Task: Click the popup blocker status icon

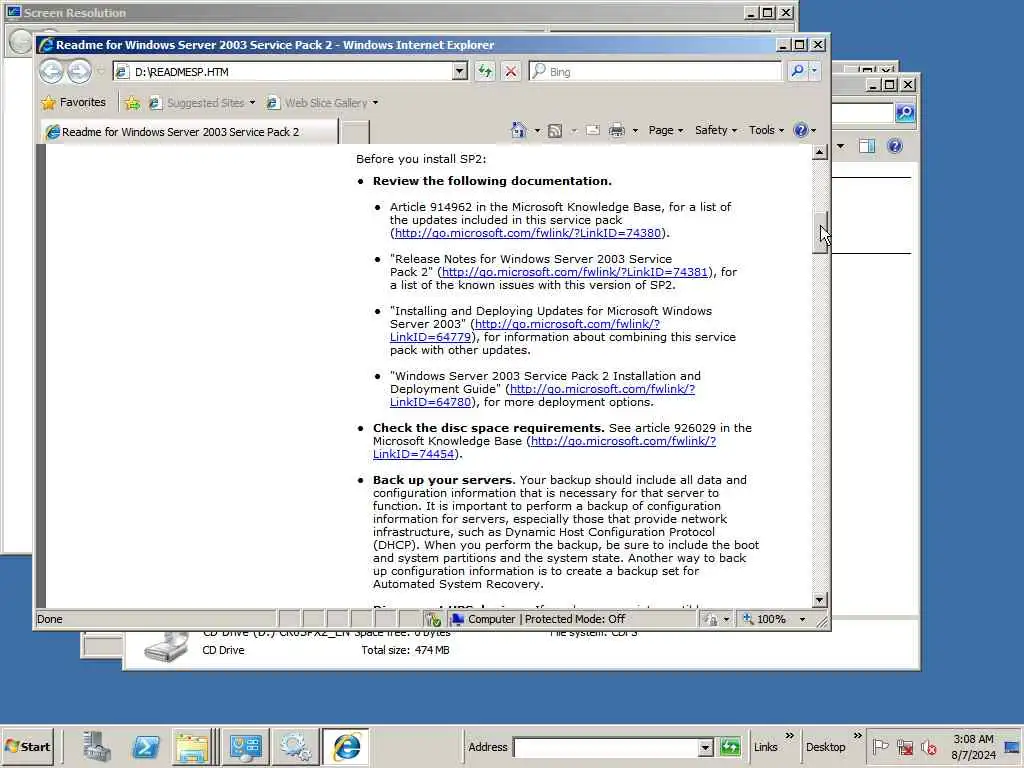Action: pos(432,619)
